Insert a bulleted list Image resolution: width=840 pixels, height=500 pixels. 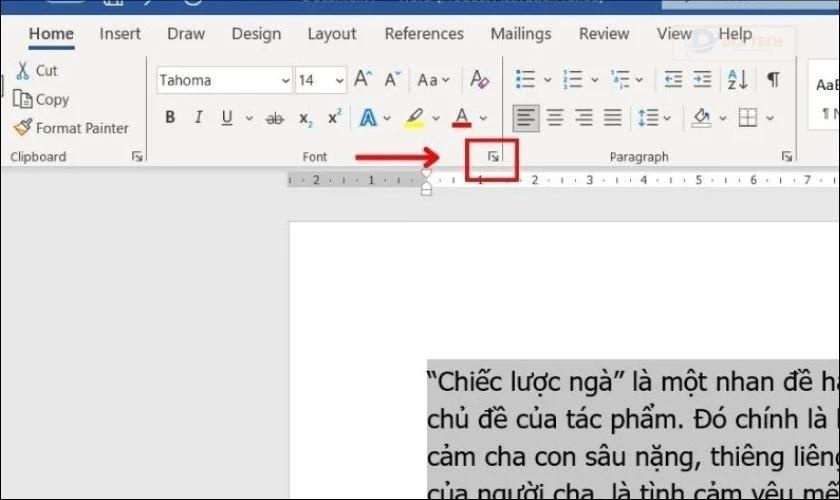[x=525, y=79]
